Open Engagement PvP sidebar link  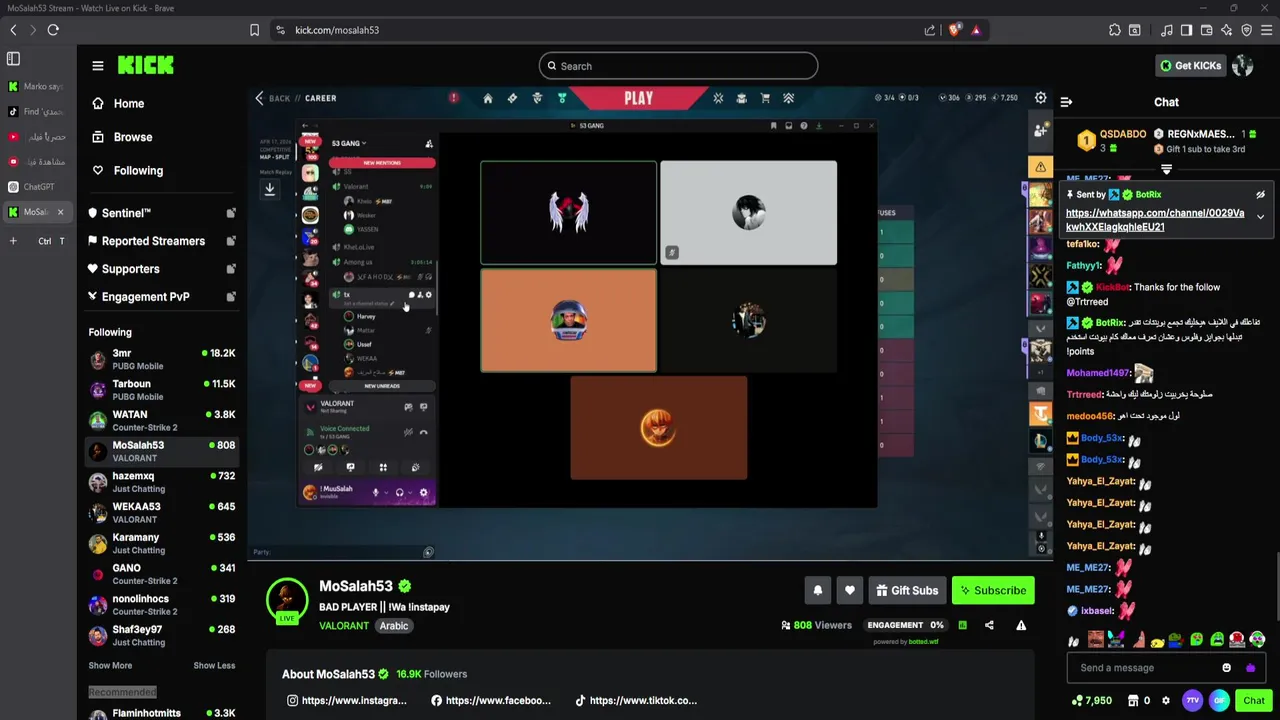click(162, 297)
